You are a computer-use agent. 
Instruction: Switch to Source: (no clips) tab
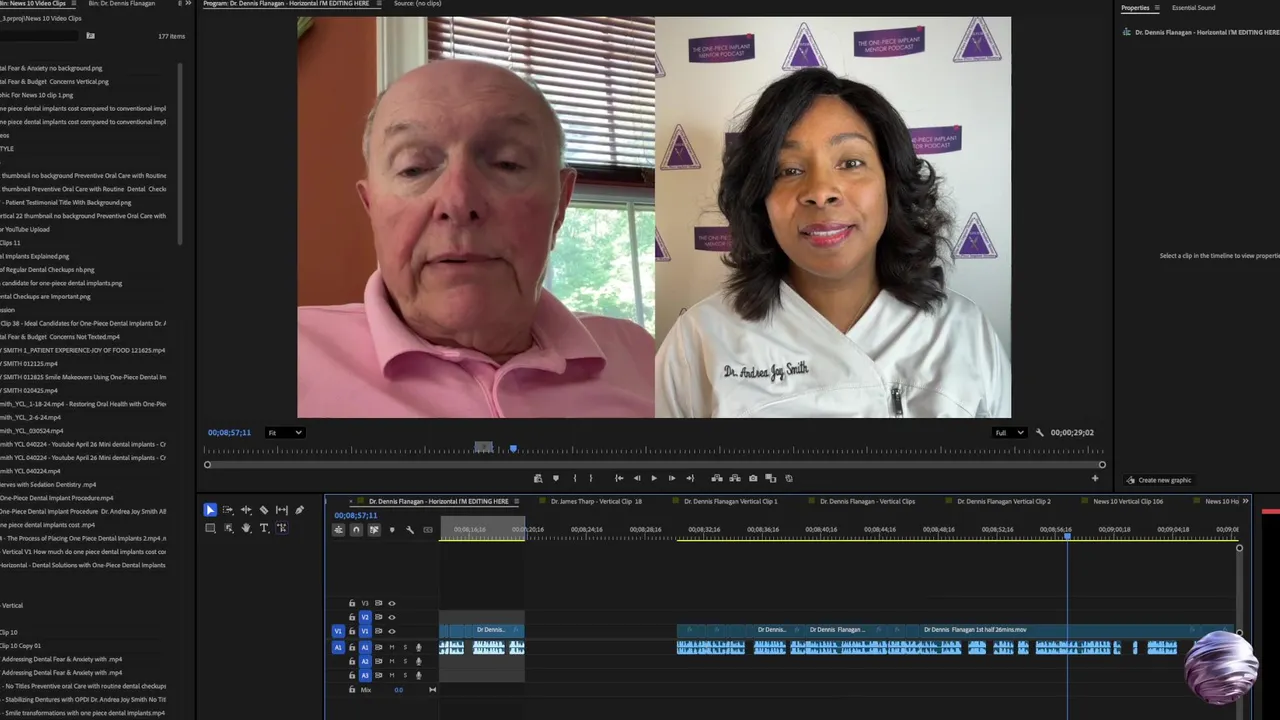(417, 4)
